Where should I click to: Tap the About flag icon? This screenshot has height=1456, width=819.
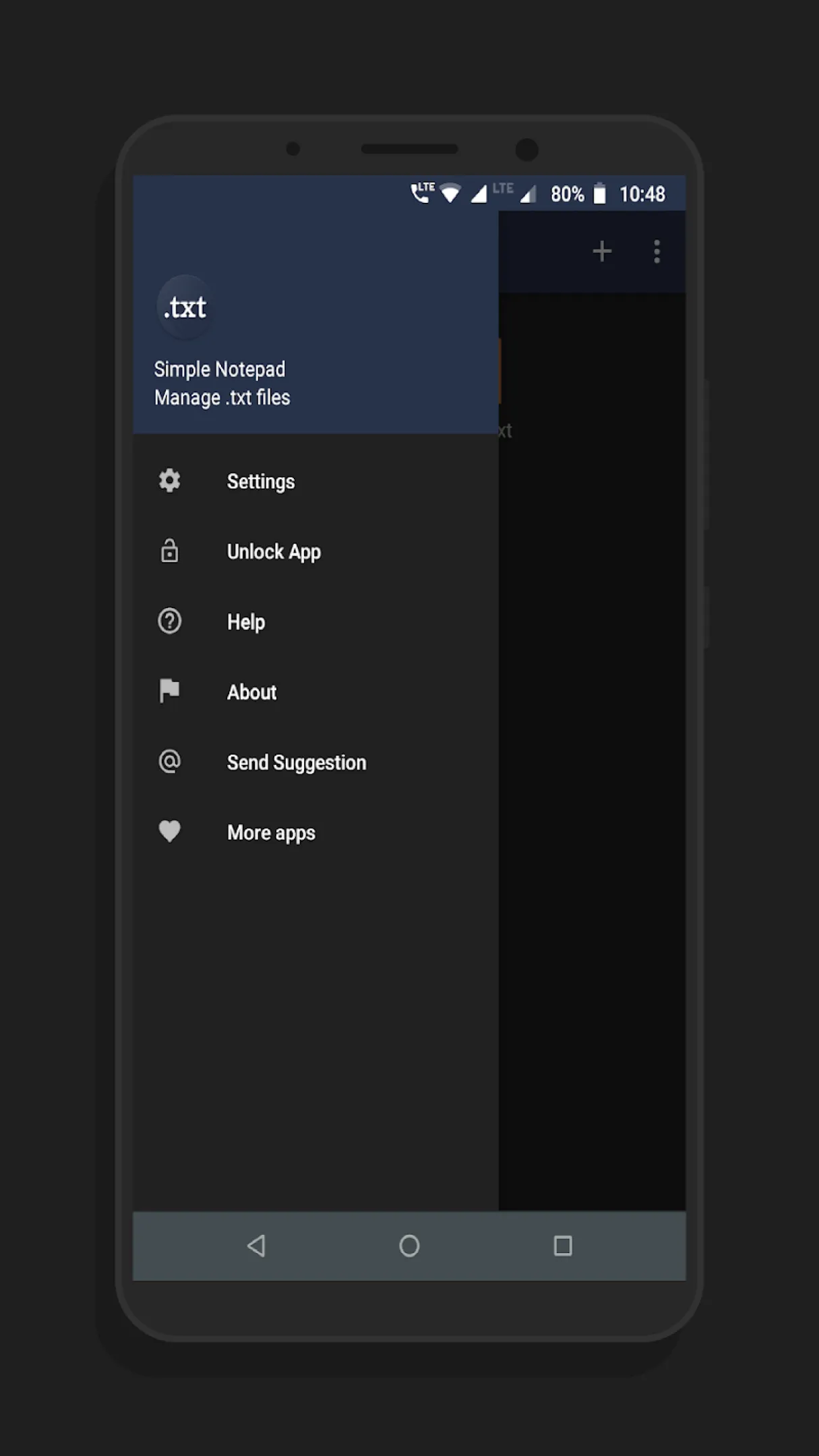coord(169,691)
